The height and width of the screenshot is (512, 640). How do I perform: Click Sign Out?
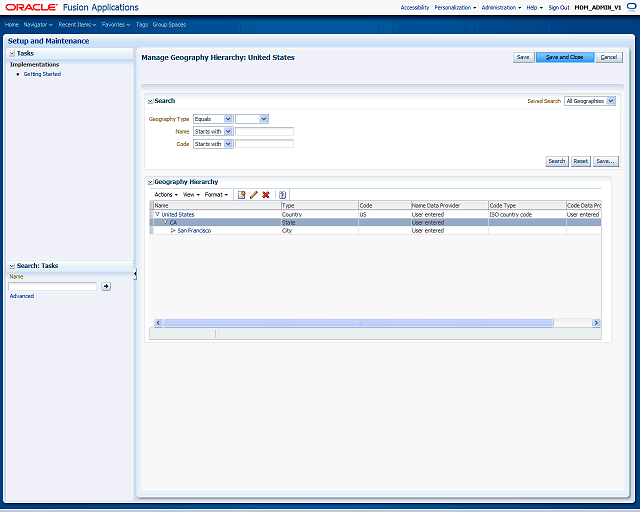(559, 7)
